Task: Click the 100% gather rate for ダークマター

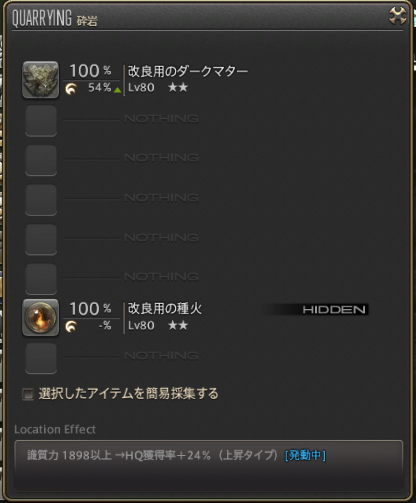Action: pyautogui.click(x=90, y=71)
